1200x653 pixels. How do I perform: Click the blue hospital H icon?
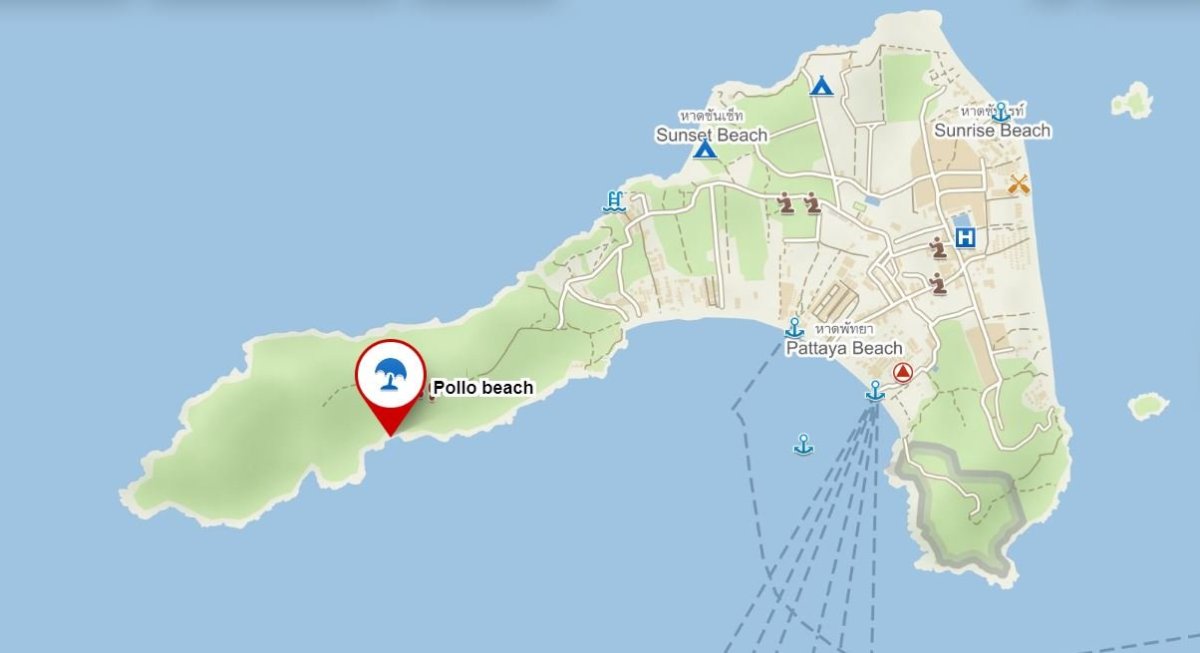pos(966,238)
